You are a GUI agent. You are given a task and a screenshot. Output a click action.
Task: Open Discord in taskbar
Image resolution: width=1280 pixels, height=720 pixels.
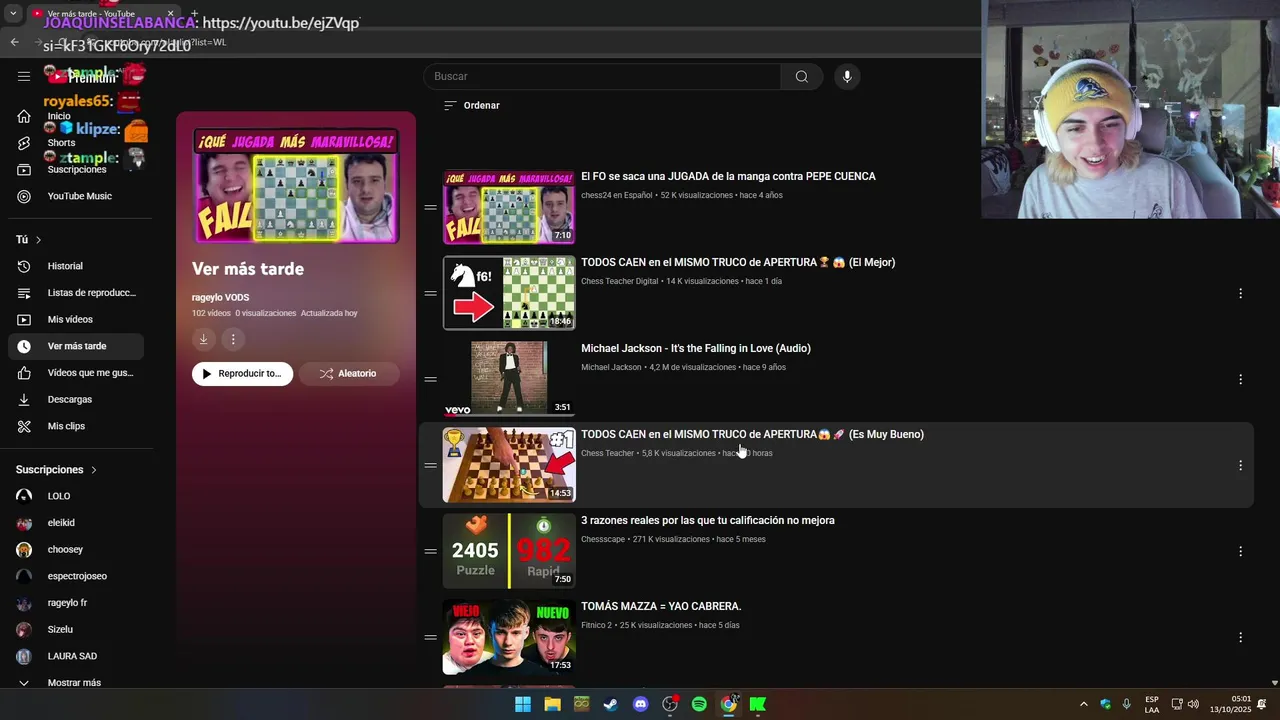tap(641, 704)
